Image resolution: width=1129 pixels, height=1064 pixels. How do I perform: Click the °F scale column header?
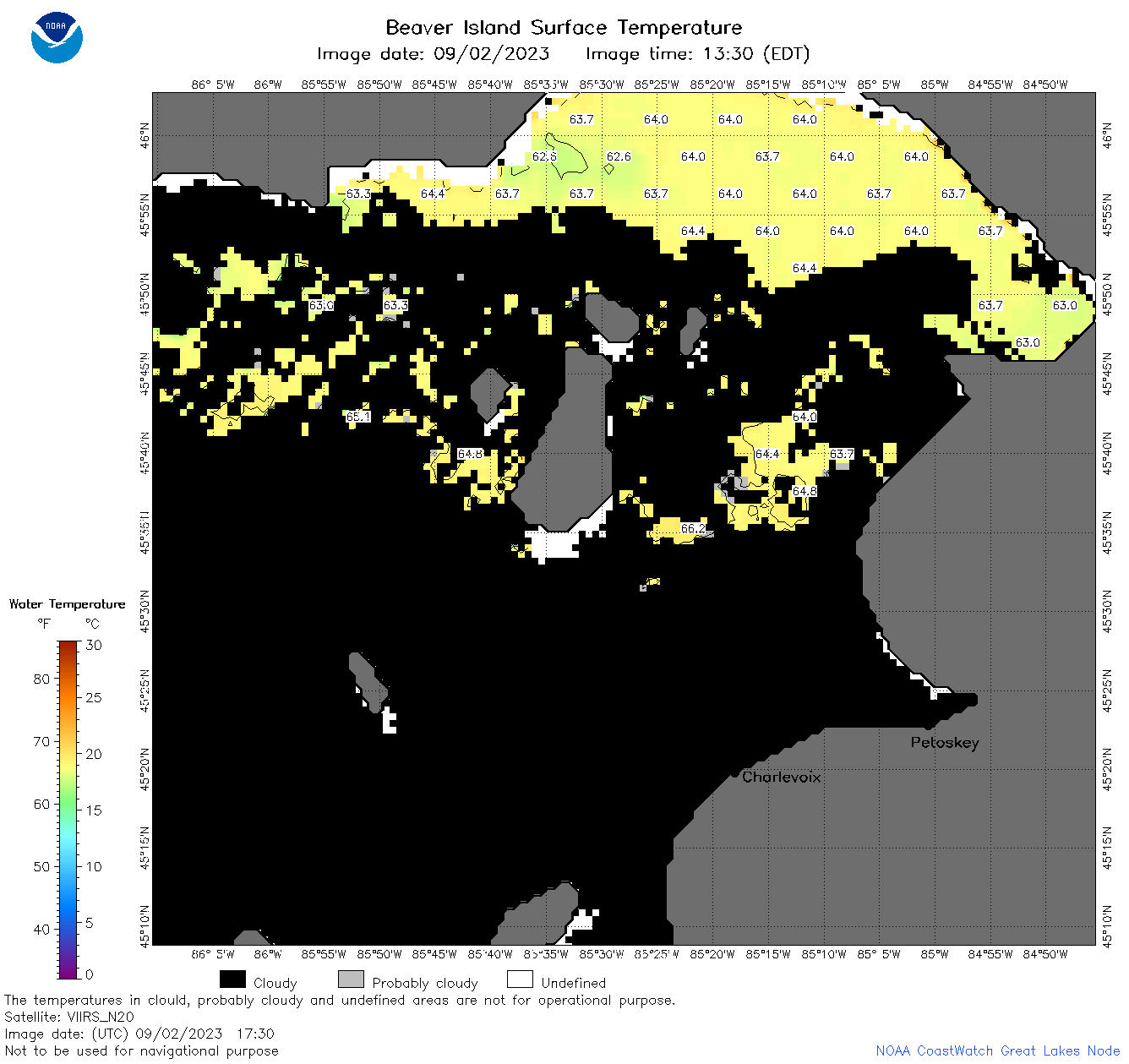pos(44,624)
